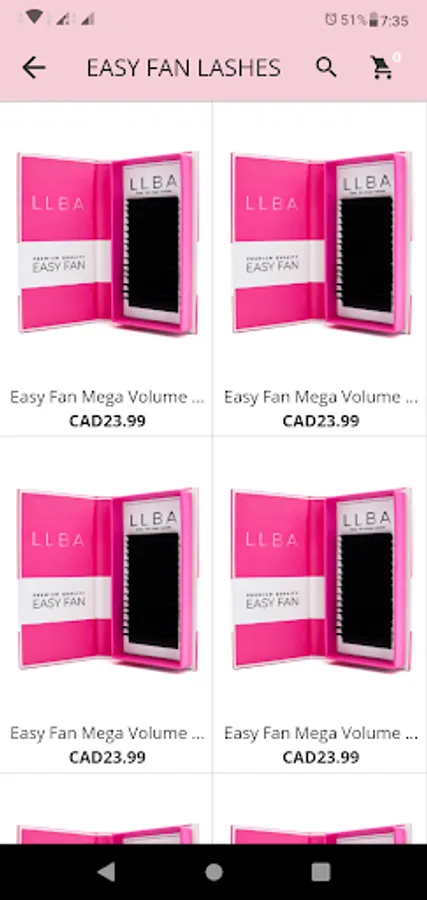Viewport: 427px width, 900px height.
Task: Tap Android home circle button
Action: coord(214,872)
